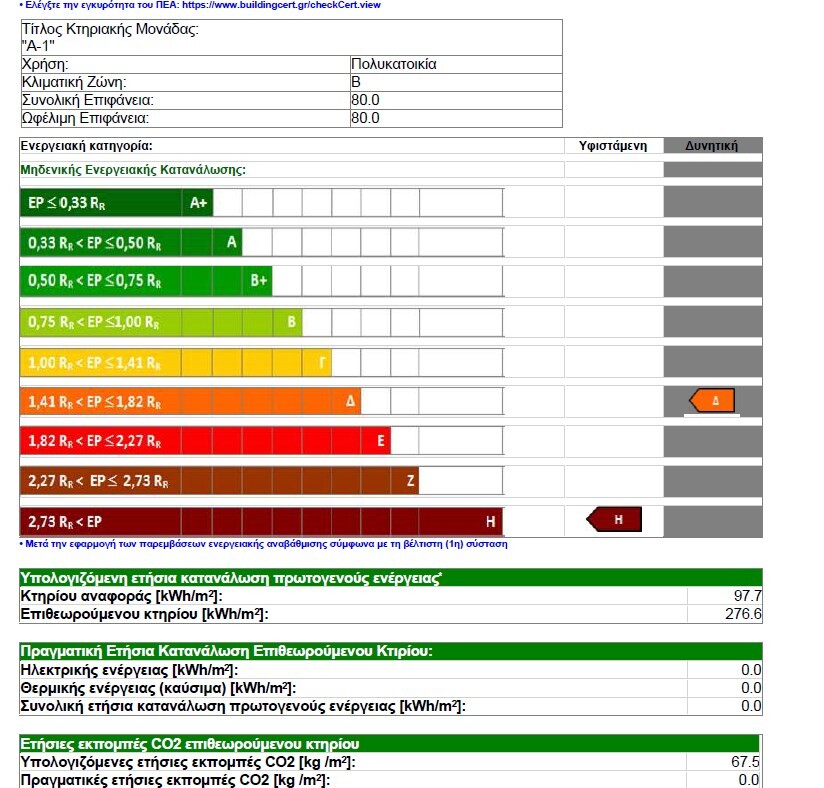This screenshot has height=788, width=824.
Task: Click the Μηδενικής Ενεργειακής Κατανάλωσης label
Action: tap(133, 170)
